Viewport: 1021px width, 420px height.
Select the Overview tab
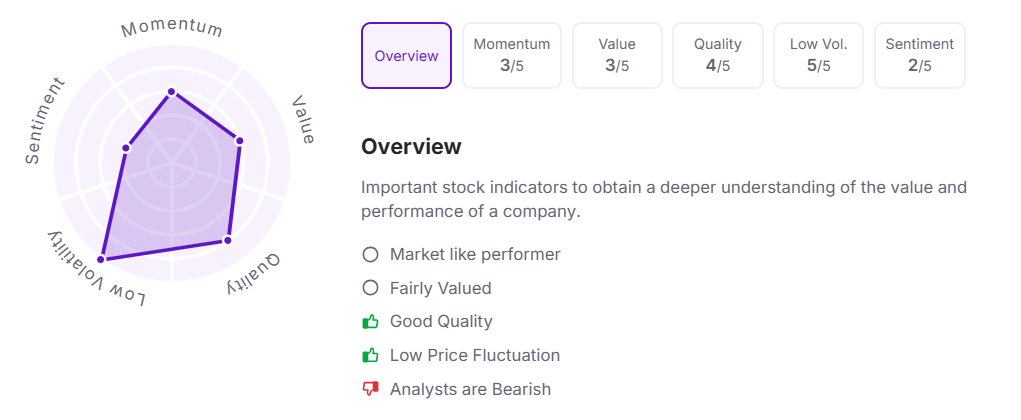(x=406, y=56)
